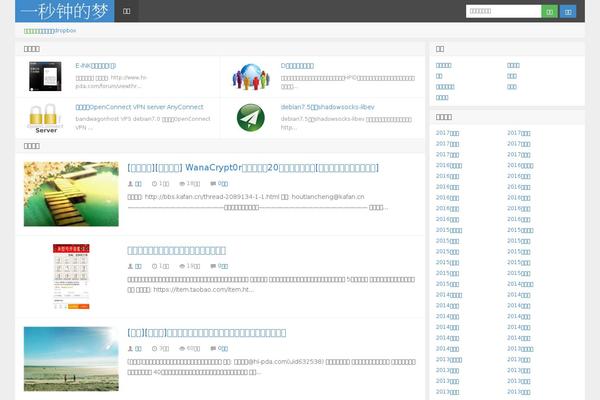Viewport: 600px width, 400px height.
Task: Focus the search input field in header
Action: pos(503,11)
